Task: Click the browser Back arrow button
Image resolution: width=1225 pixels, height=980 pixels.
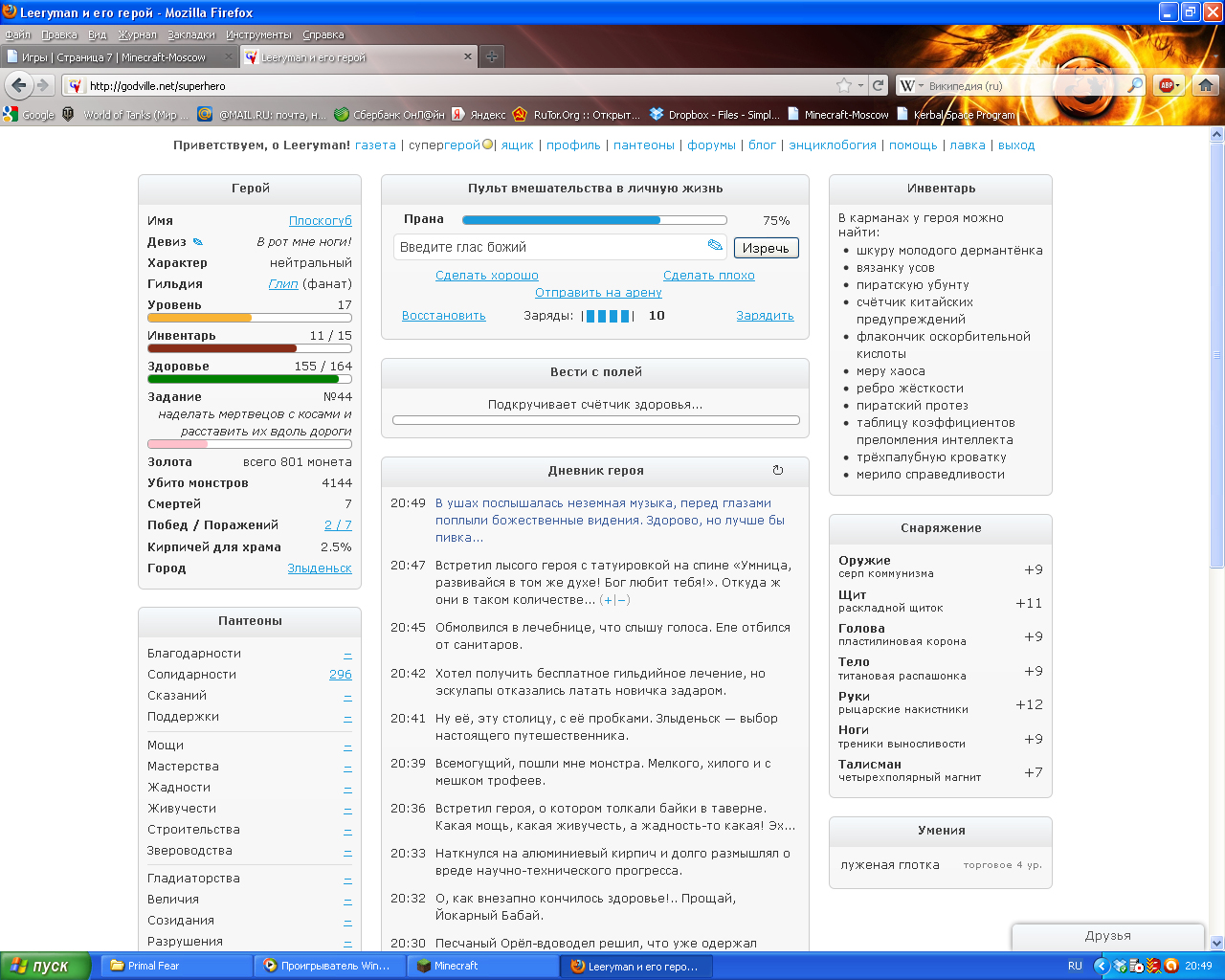Action: (x=19, y=85)
